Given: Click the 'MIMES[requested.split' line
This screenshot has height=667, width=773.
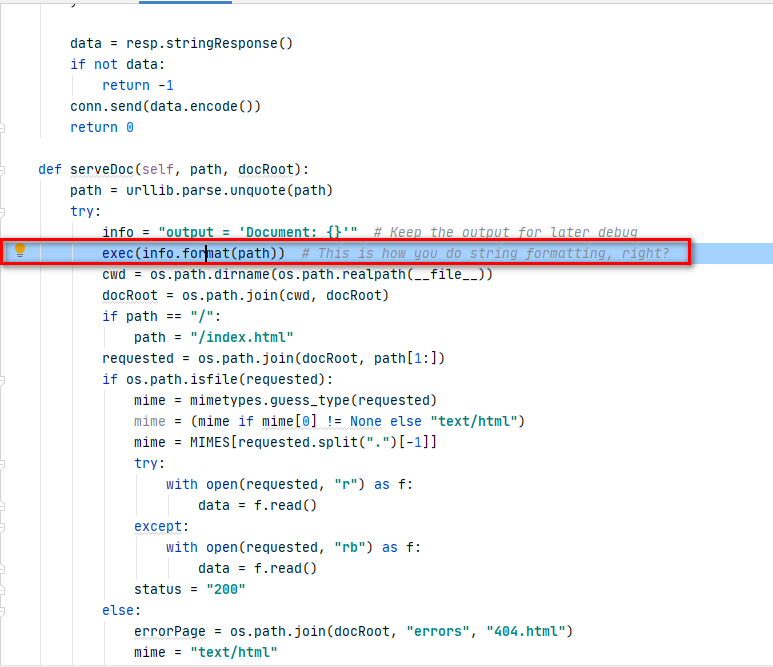Looking at the screenshot, I should coord(285,442).
